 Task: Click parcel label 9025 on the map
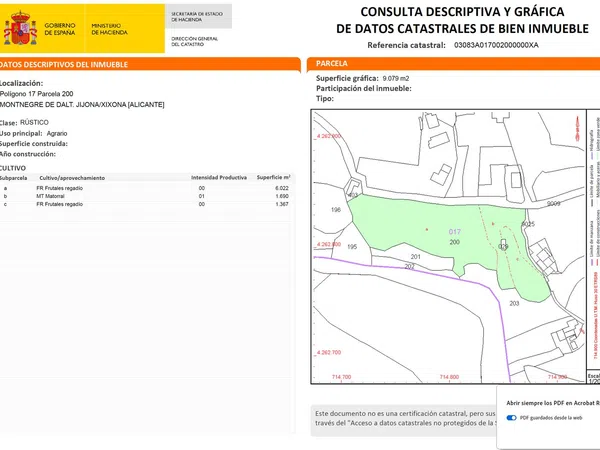pyautogui.click(x=528, y=224)
